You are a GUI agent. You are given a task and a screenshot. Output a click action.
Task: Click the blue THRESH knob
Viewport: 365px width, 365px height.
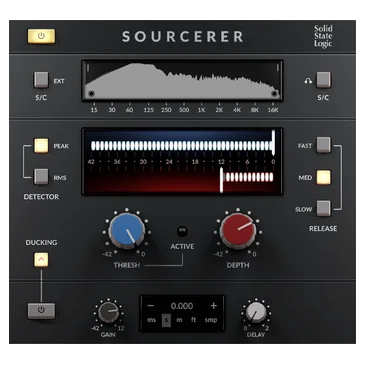point(127,231)
